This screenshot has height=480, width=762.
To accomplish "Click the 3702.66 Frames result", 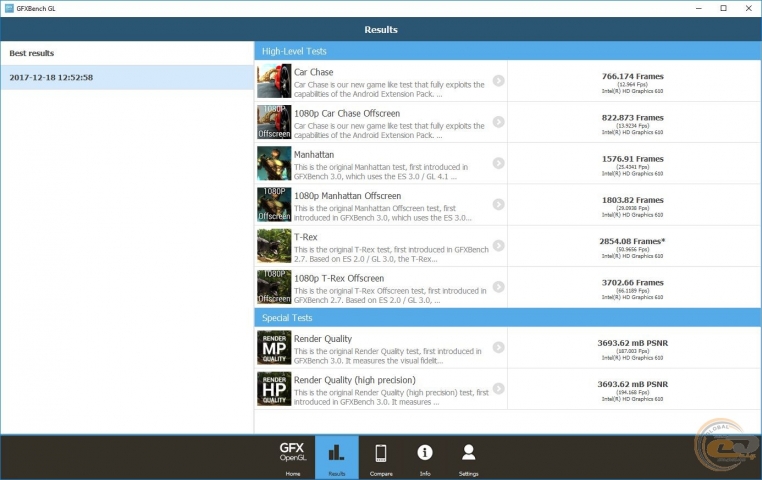I will click(x=632, y=283).
